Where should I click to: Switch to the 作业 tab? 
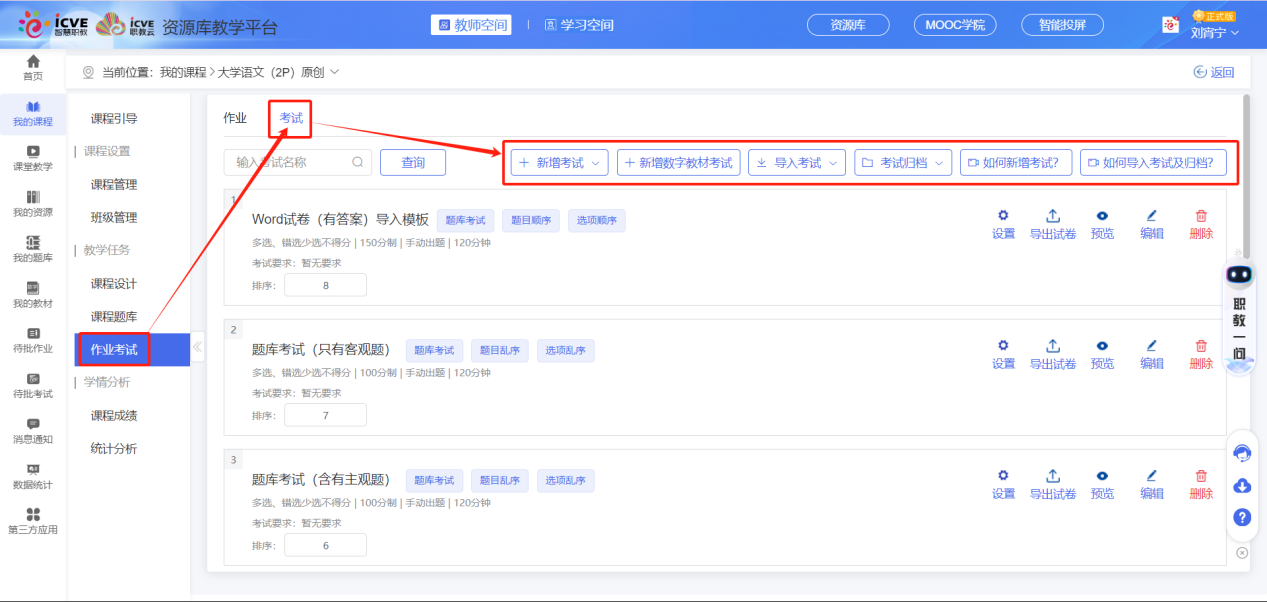pyautogui.click(x=235, y=118)
